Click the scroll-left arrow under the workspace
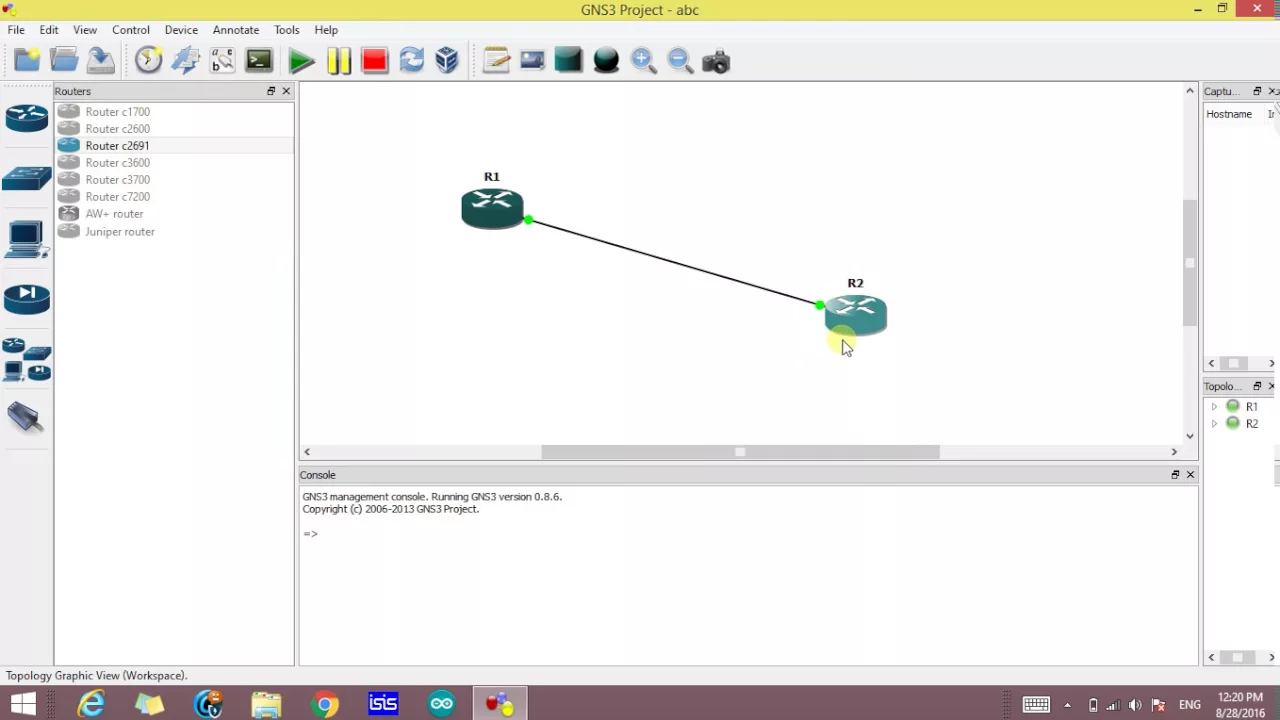Image resolution: width=1280 pixels, height=720 pixels. pos(307,452)
